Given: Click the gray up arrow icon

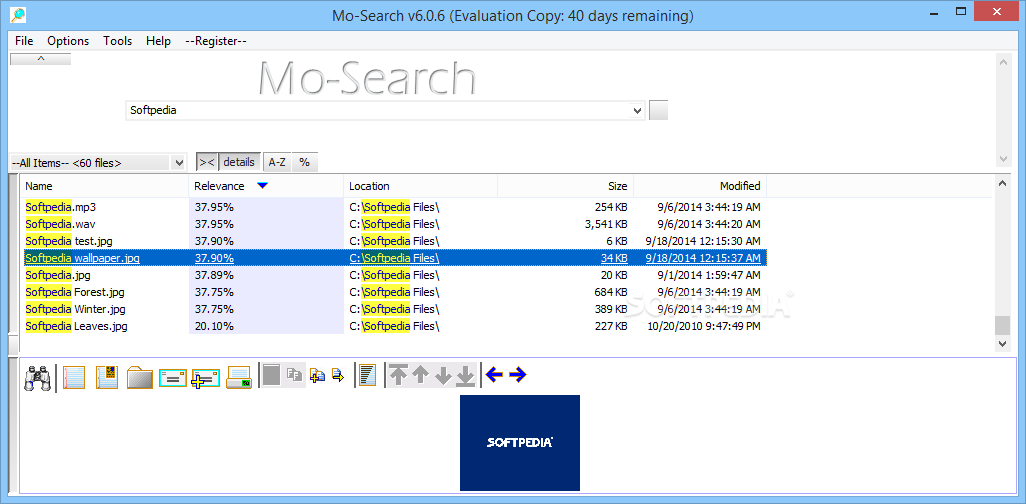Looking at the screenshot, I should [x=421, y=374].
